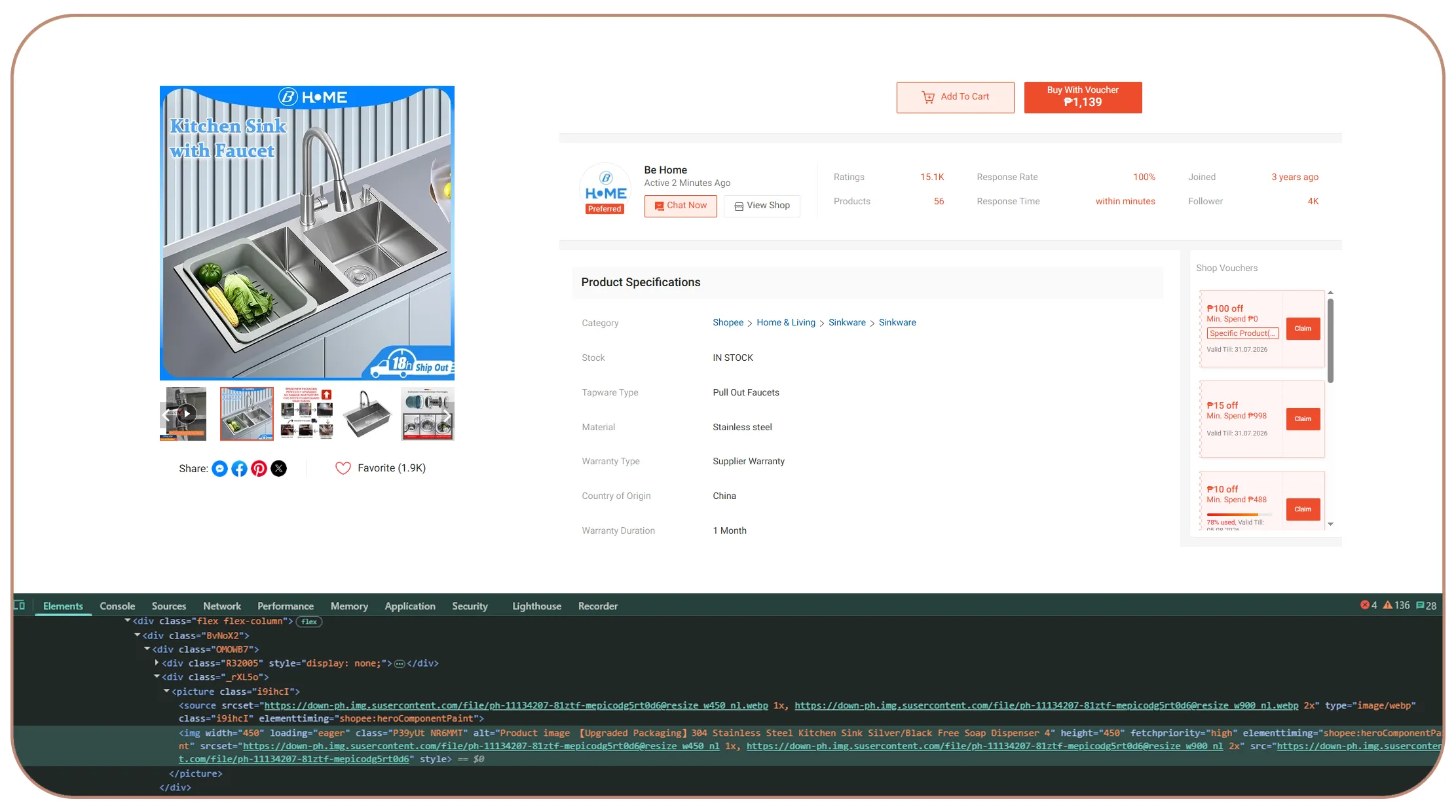Share product via Messenger icon

219,468
